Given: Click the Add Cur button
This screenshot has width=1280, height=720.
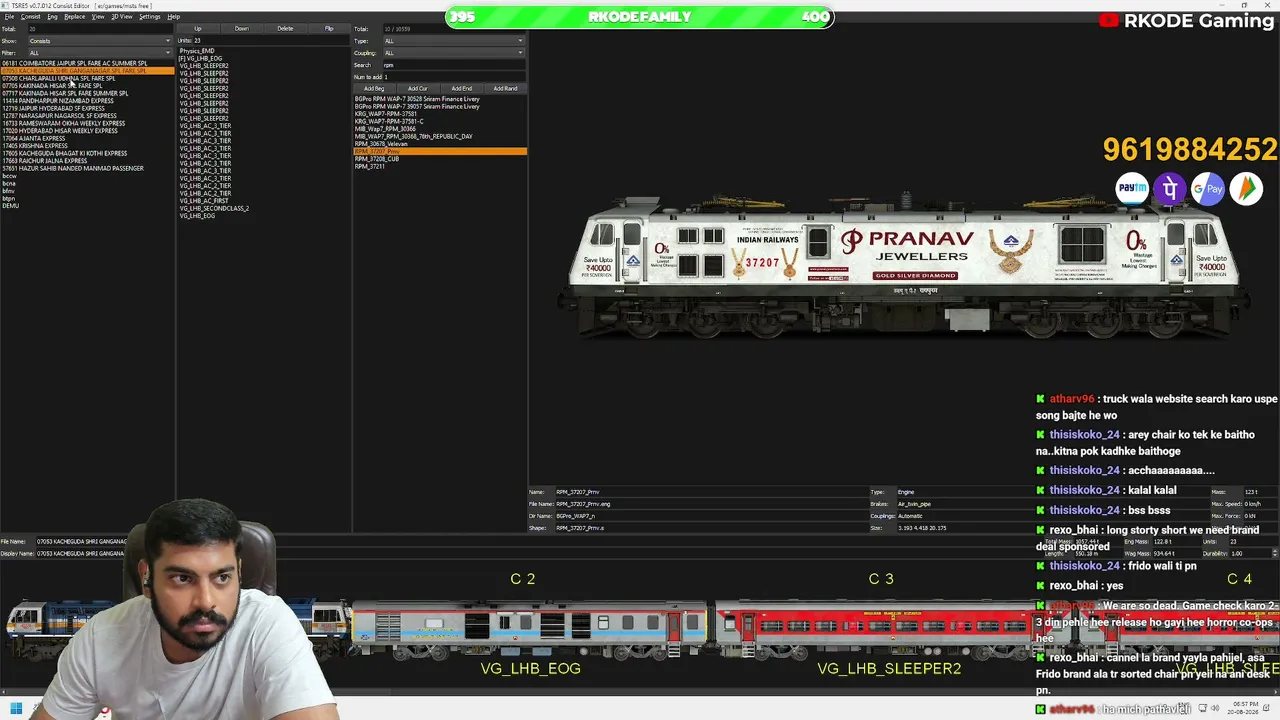Looking at the screenshot, I should [418, 88].
